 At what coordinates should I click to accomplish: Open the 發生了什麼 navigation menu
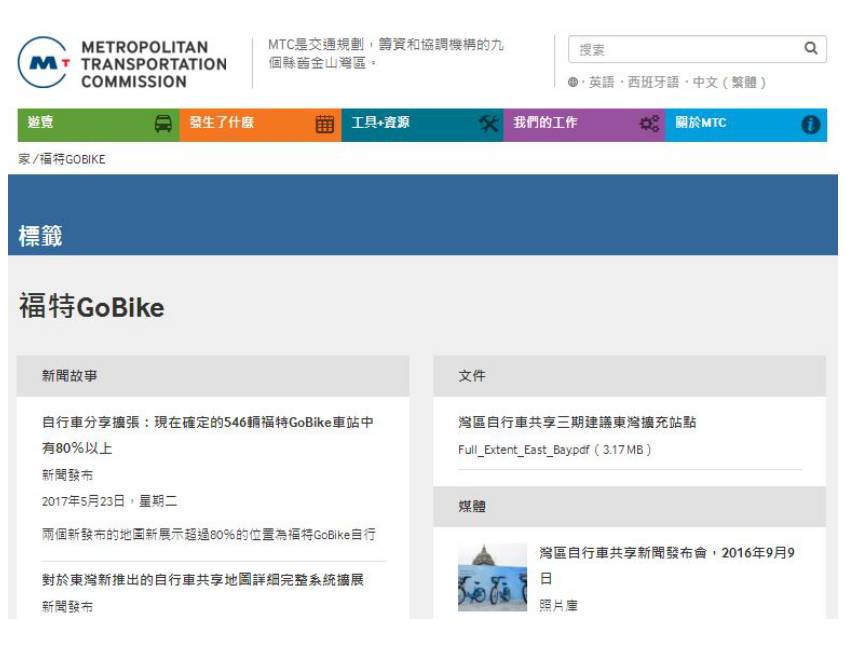tap(260, 125)
